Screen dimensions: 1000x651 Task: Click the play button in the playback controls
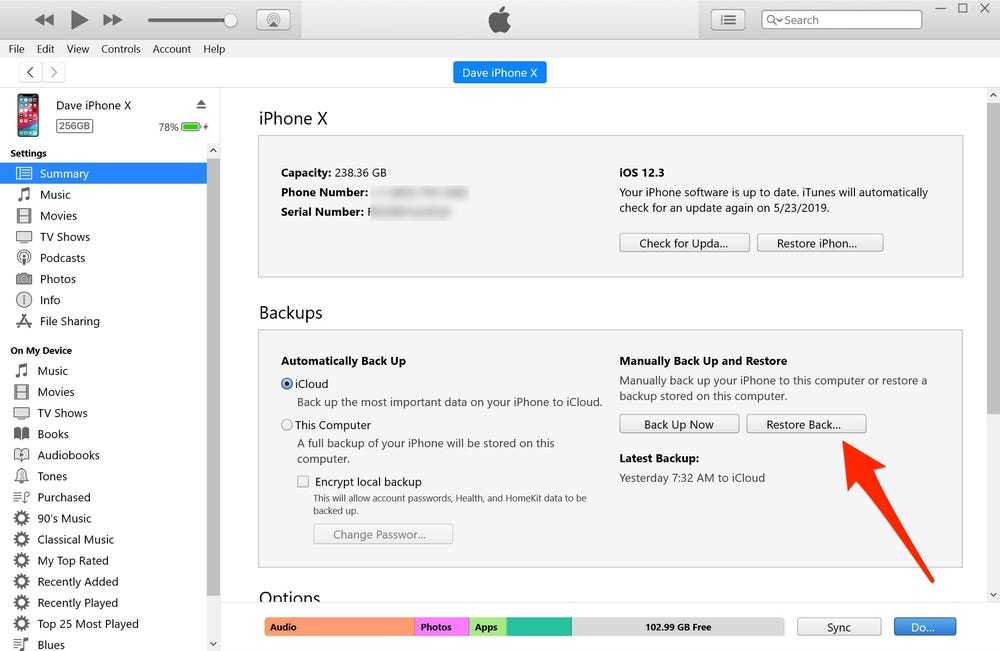(x=79, y=19)
